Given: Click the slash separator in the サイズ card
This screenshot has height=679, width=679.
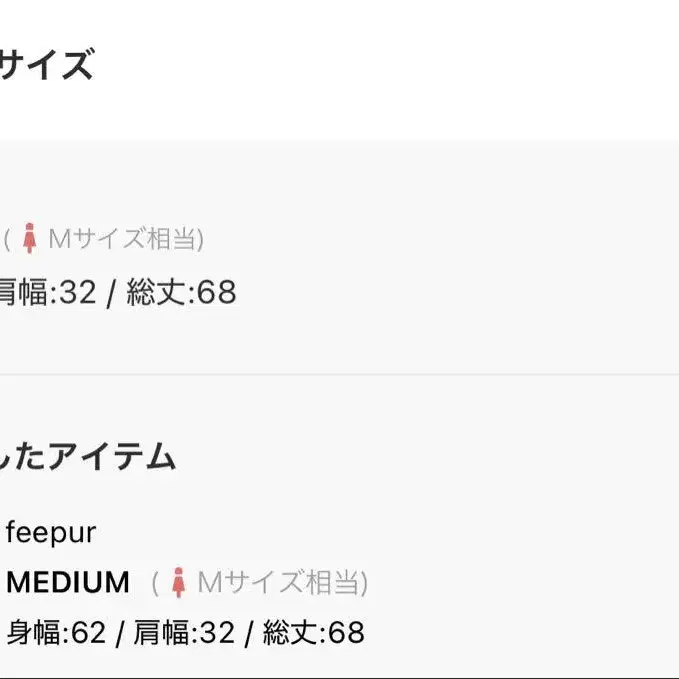Looking at the screenshot, I should 111,293.
